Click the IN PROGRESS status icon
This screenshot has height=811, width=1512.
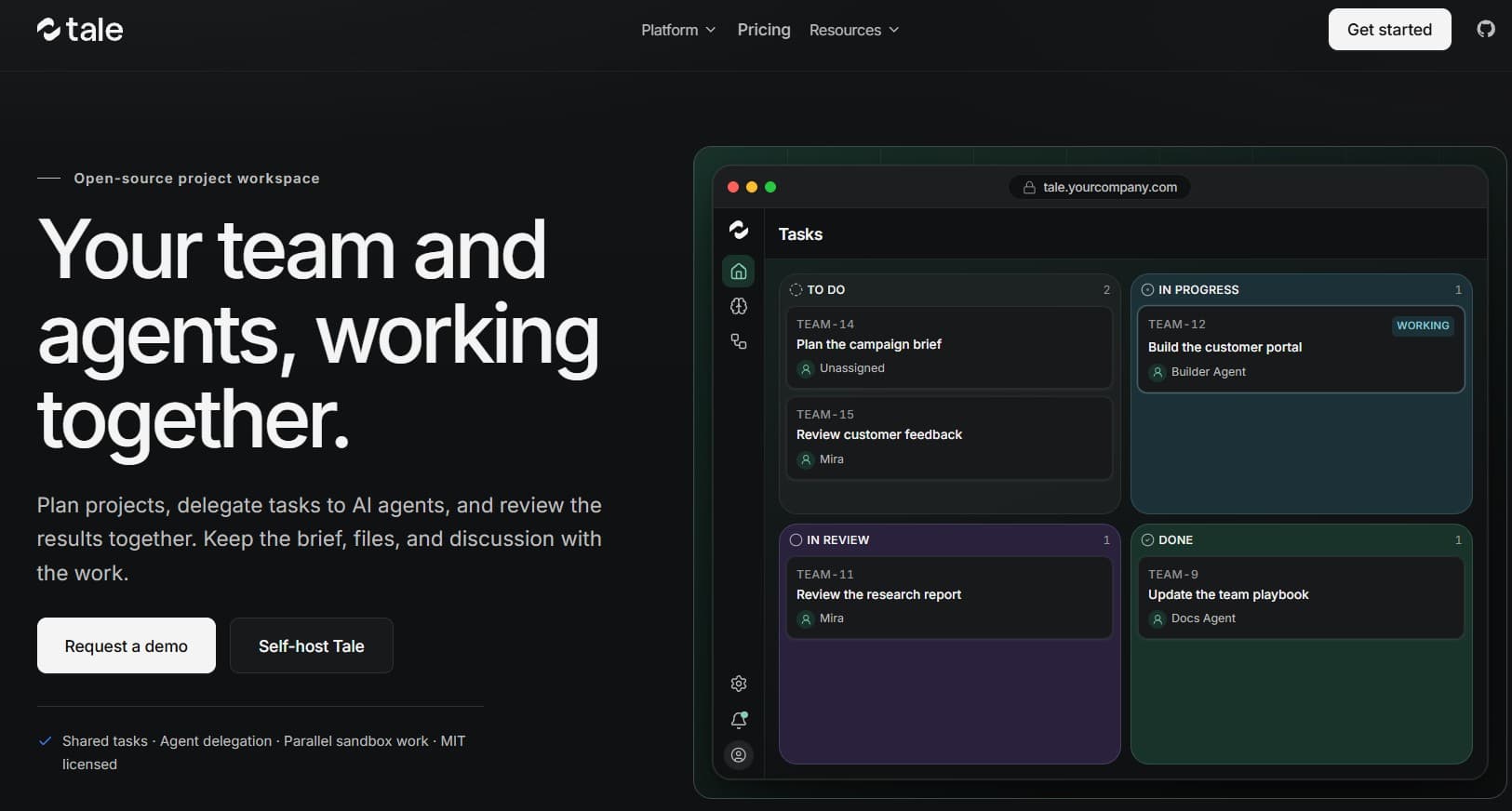(x=1147, y=289)
